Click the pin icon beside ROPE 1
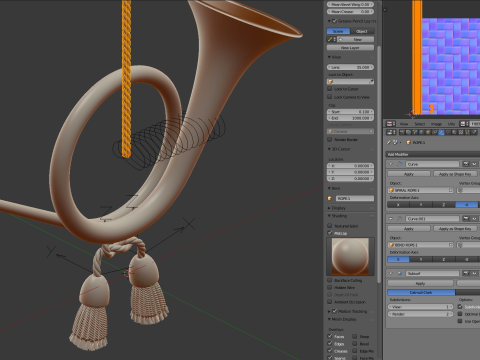480x360 pixels. tap(389, 142)
